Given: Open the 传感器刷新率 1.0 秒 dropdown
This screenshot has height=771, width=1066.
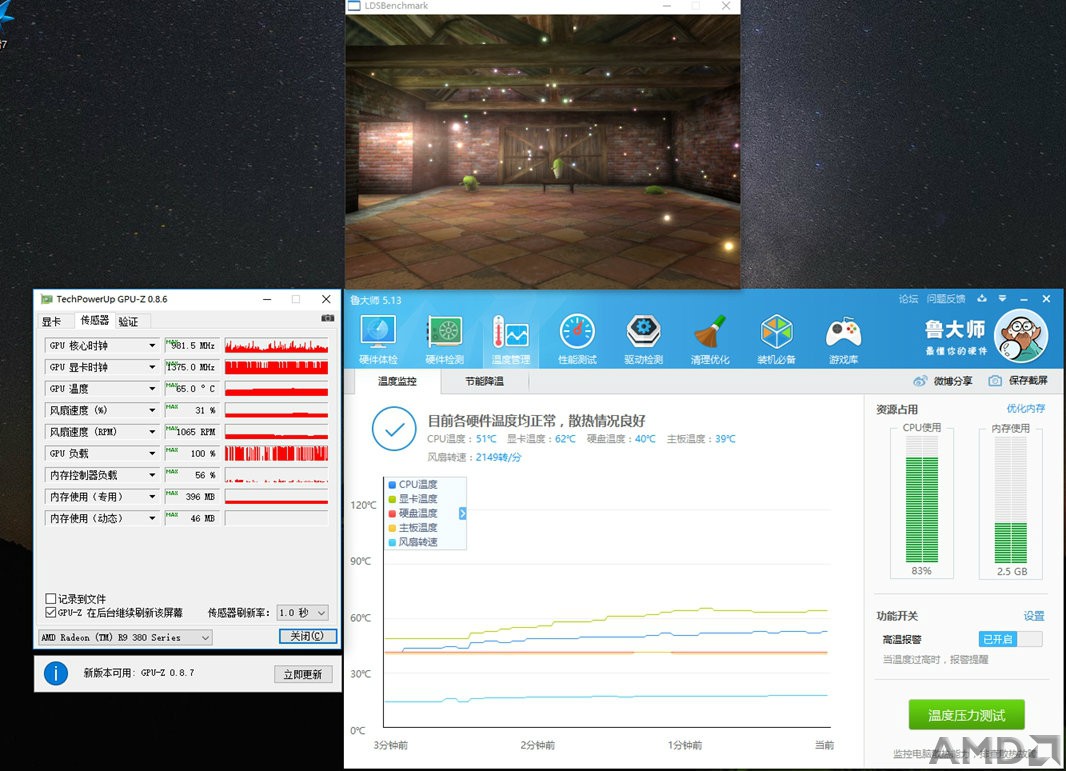Looking at the screenshot, I should pyautogui.click(x=303, y=613).
